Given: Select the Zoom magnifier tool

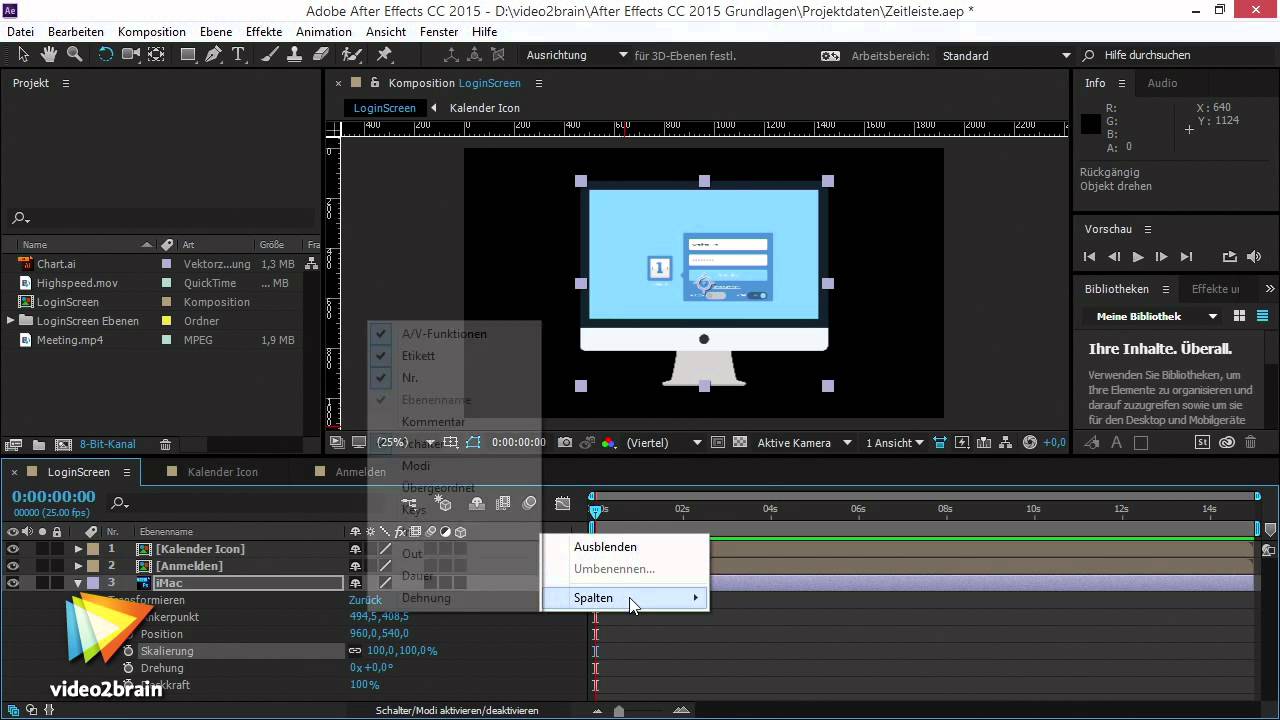Looking at the screenshot, I should (74, 55).
